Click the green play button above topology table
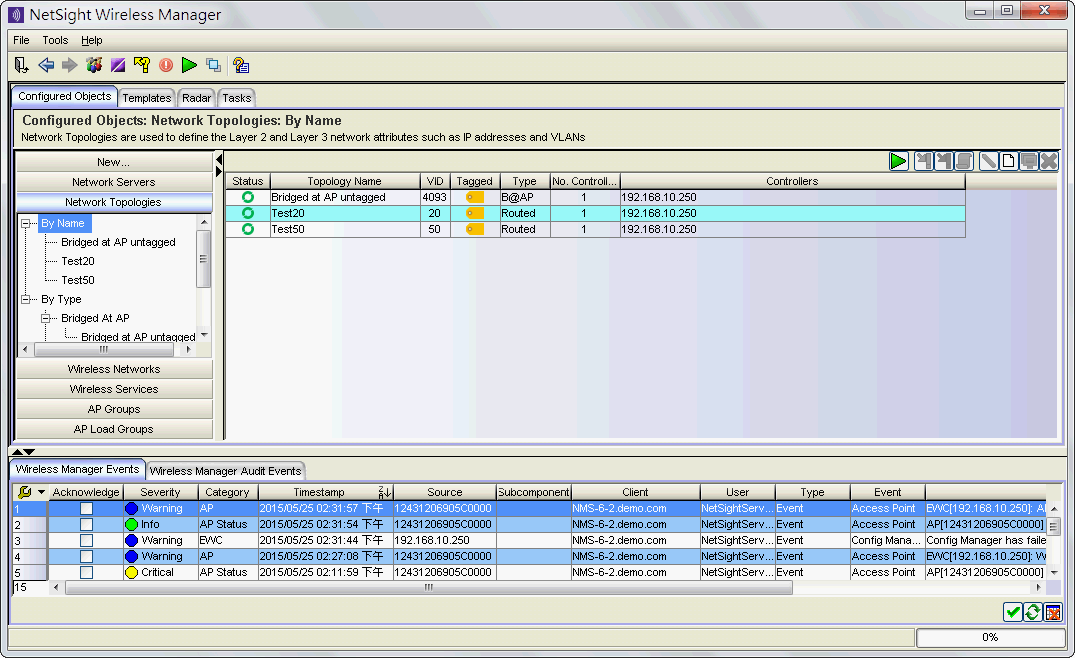This screenshot has height=658, width=1075. click(898, 161)
